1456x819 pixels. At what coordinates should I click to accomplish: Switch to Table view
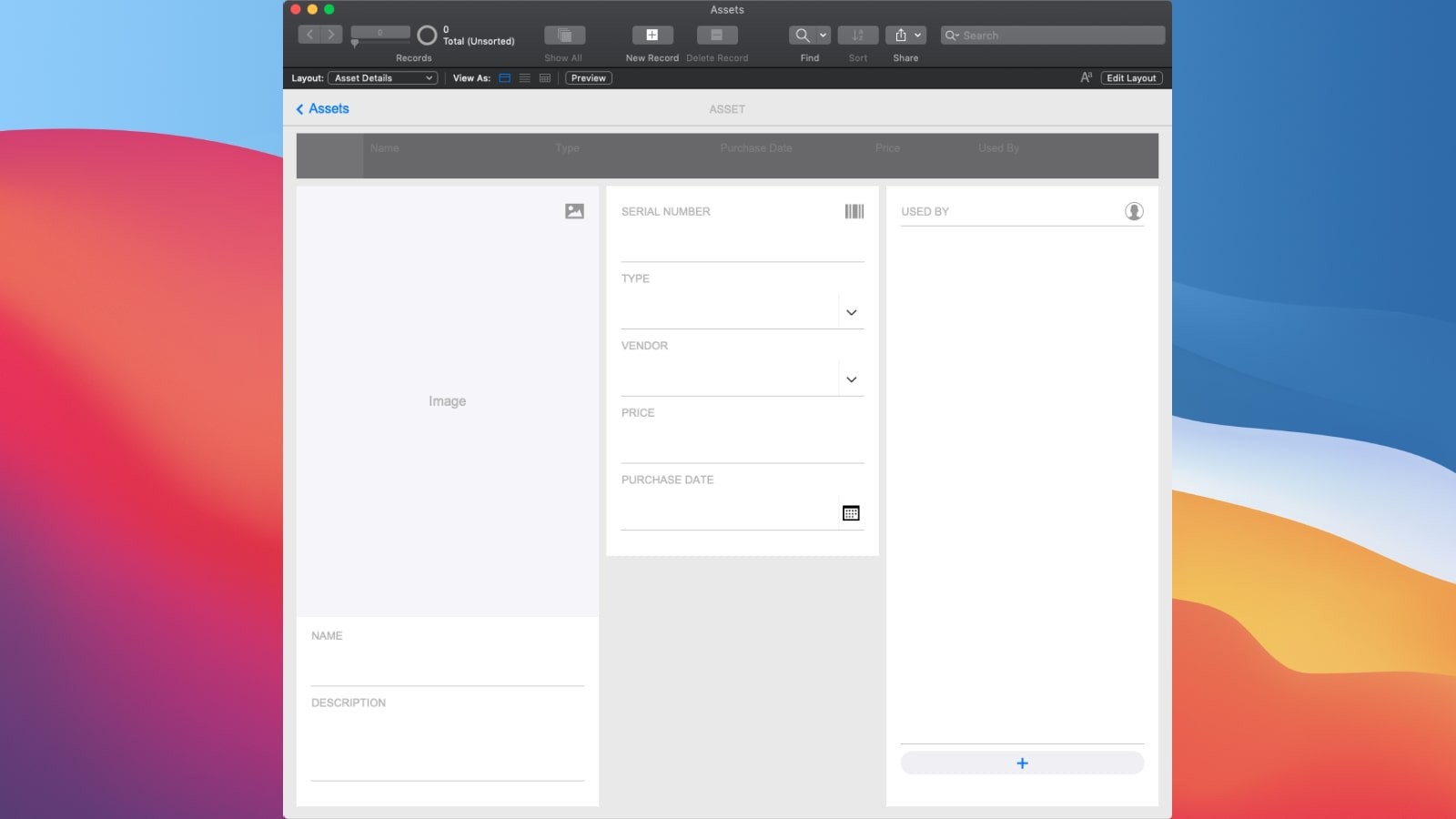pyautogui.click(x=544, y=78)
